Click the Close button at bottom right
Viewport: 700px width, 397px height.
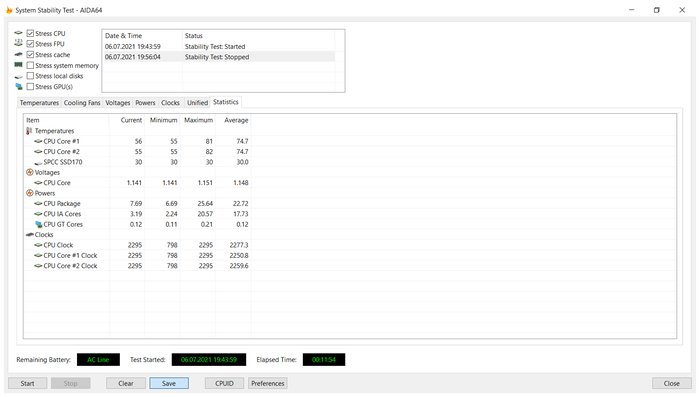pyautogui.click(x=671, y=383)
